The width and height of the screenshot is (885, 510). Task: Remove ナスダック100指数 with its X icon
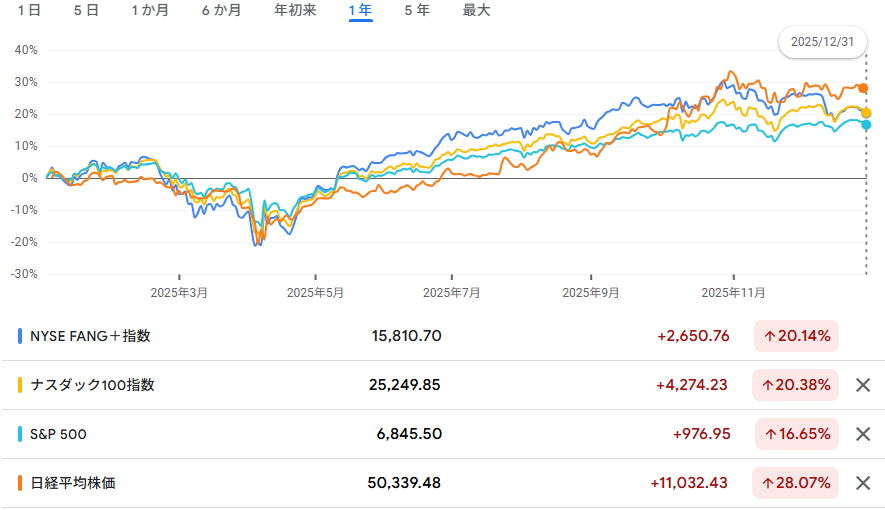point(863,385)
